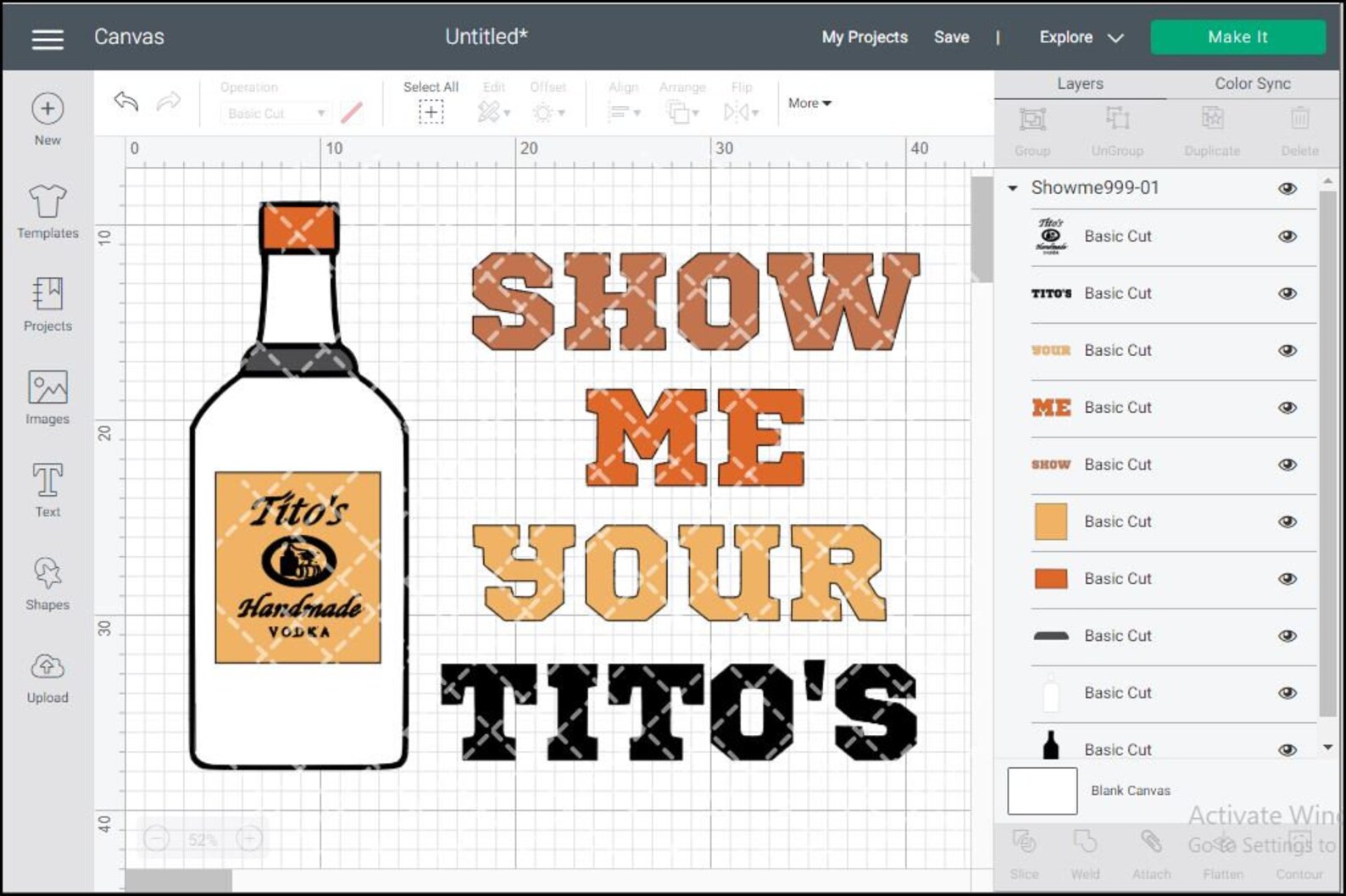Select the ME layer thumbnail
Viewport: 1346px width, 896px height.
(x=1051, y=408)
